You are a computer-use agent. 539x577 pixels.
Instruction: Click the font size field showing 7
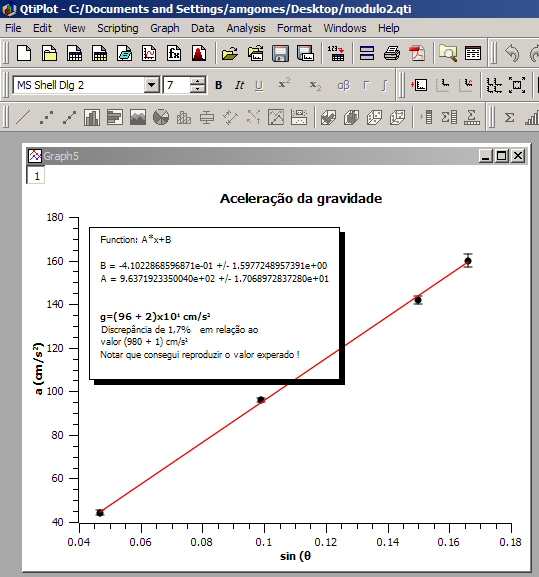click(x=177, y=85)
